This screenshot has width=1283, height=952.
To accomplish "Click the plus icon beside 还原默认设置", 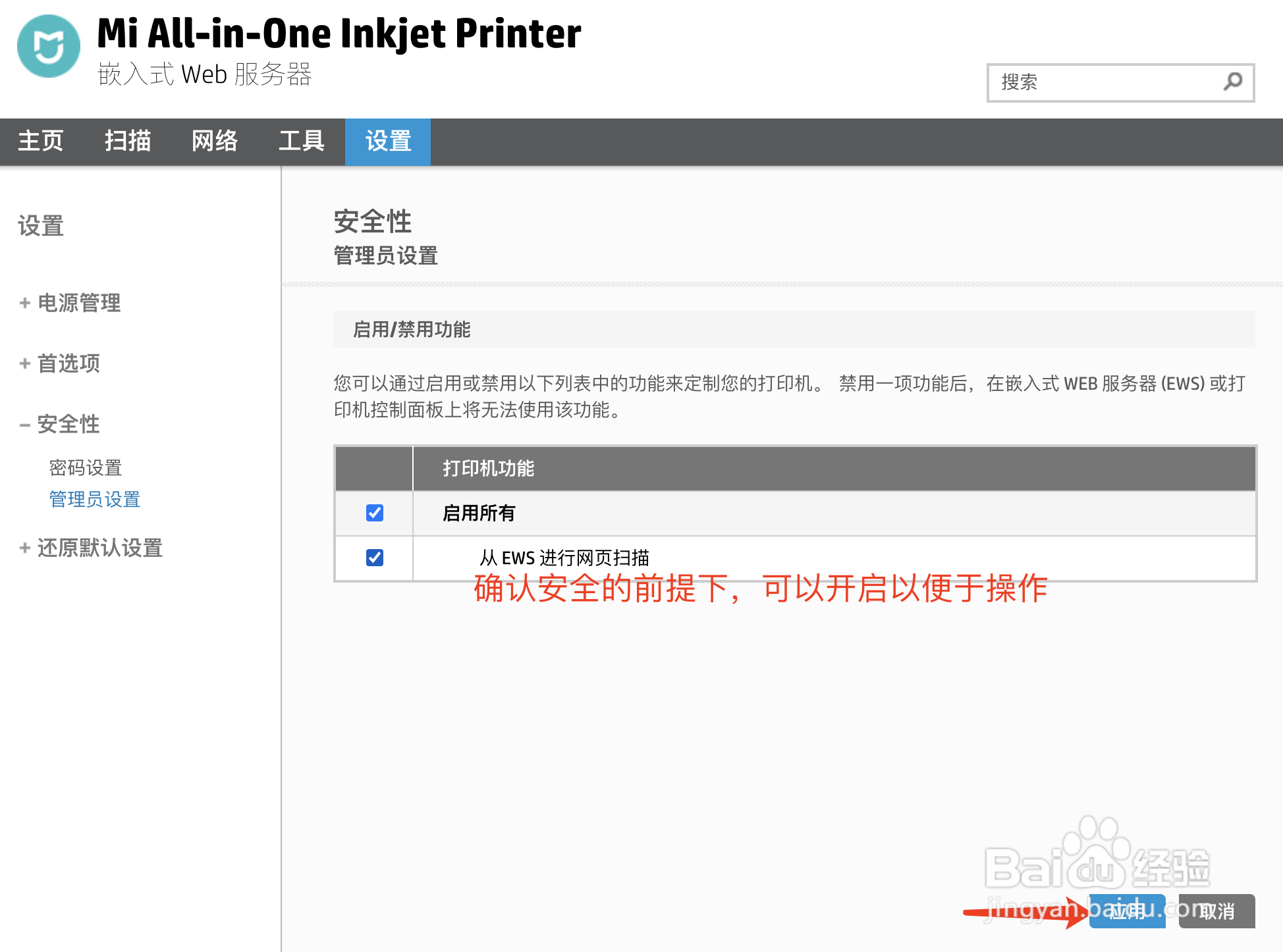I will 25,548.
